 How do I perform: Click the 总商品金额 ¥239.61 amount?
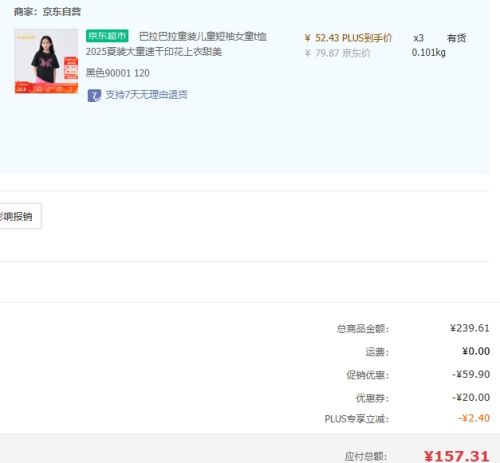[x=469, y=328]
